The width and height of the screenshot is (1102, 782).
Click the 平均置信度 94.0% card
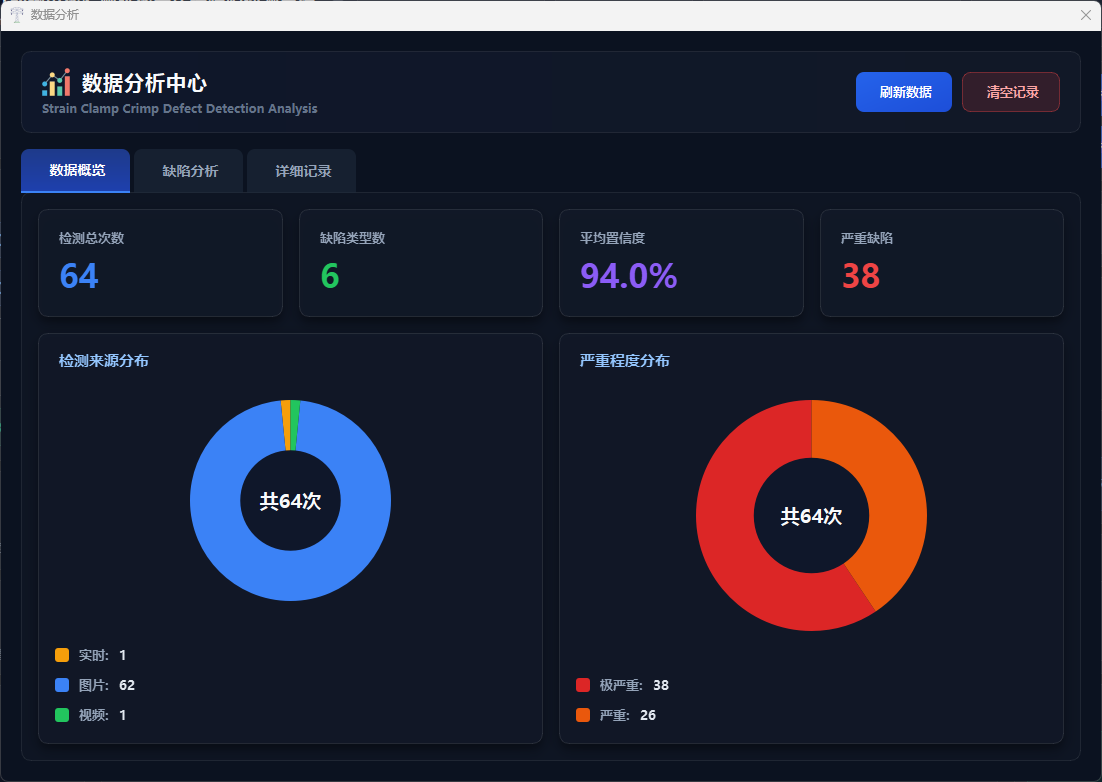click(x=681, y=263)
